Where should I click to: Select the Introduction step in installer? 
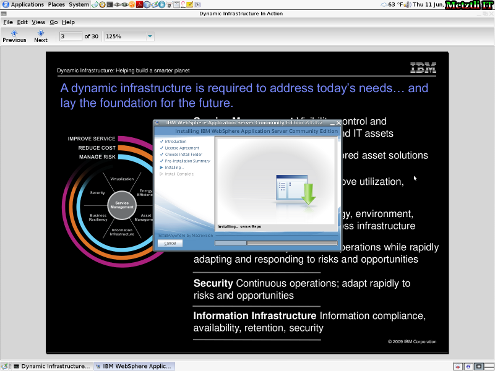[x=175, y=141]
